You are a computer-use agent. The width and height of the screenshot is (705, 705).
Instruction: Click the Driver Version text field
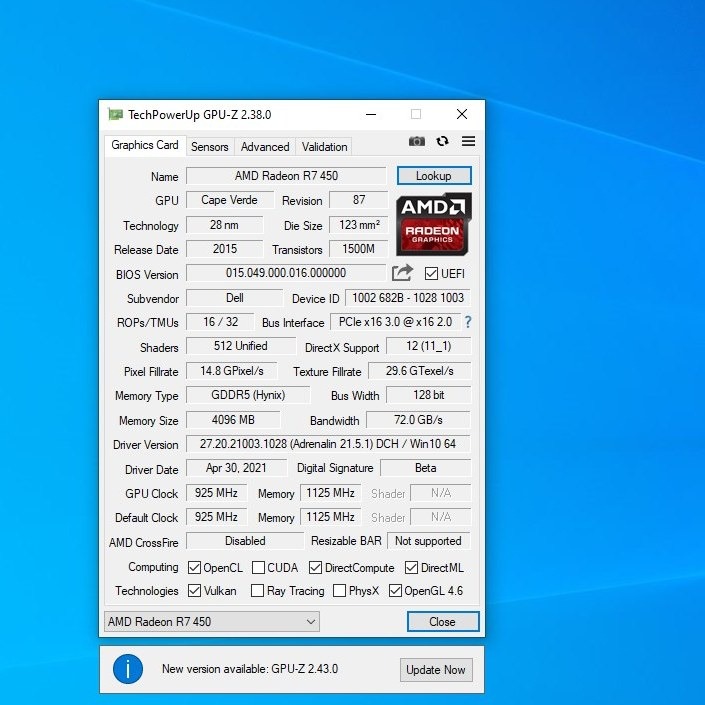click(x=328, y=444)
